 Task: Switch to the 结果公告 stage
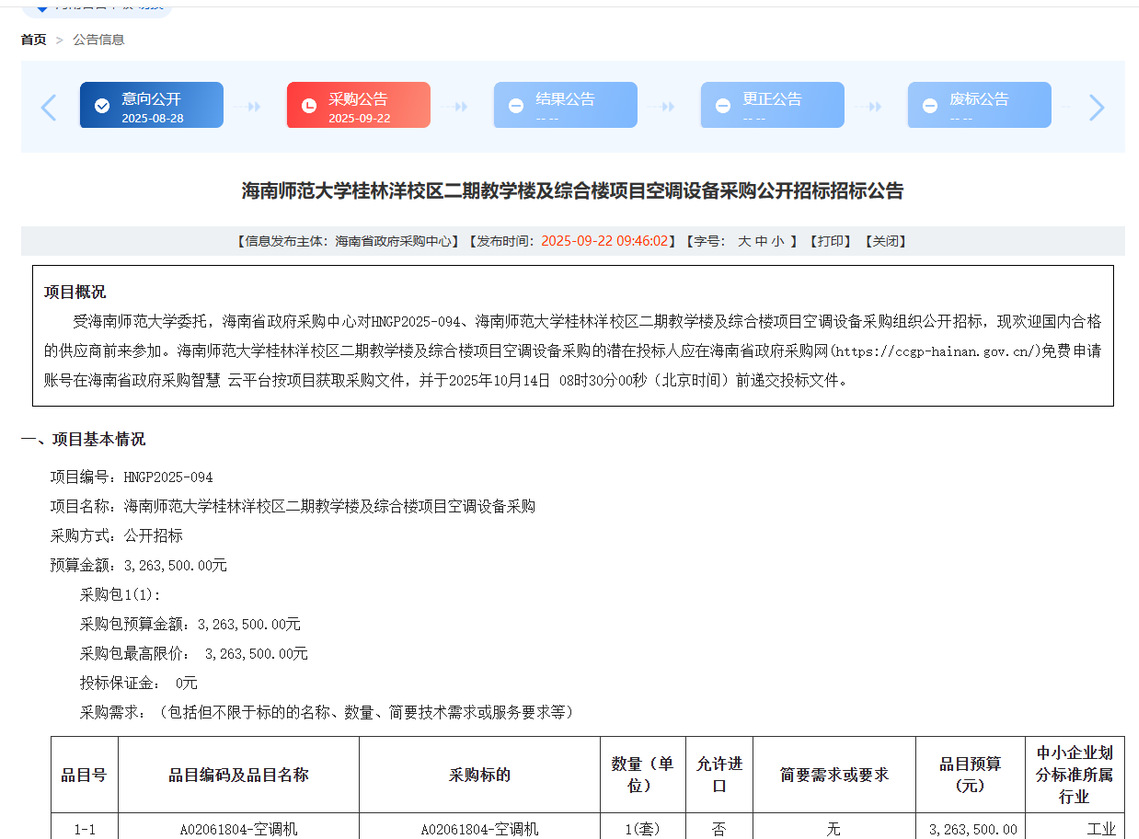pyautogui.click(x=566, y=105)
